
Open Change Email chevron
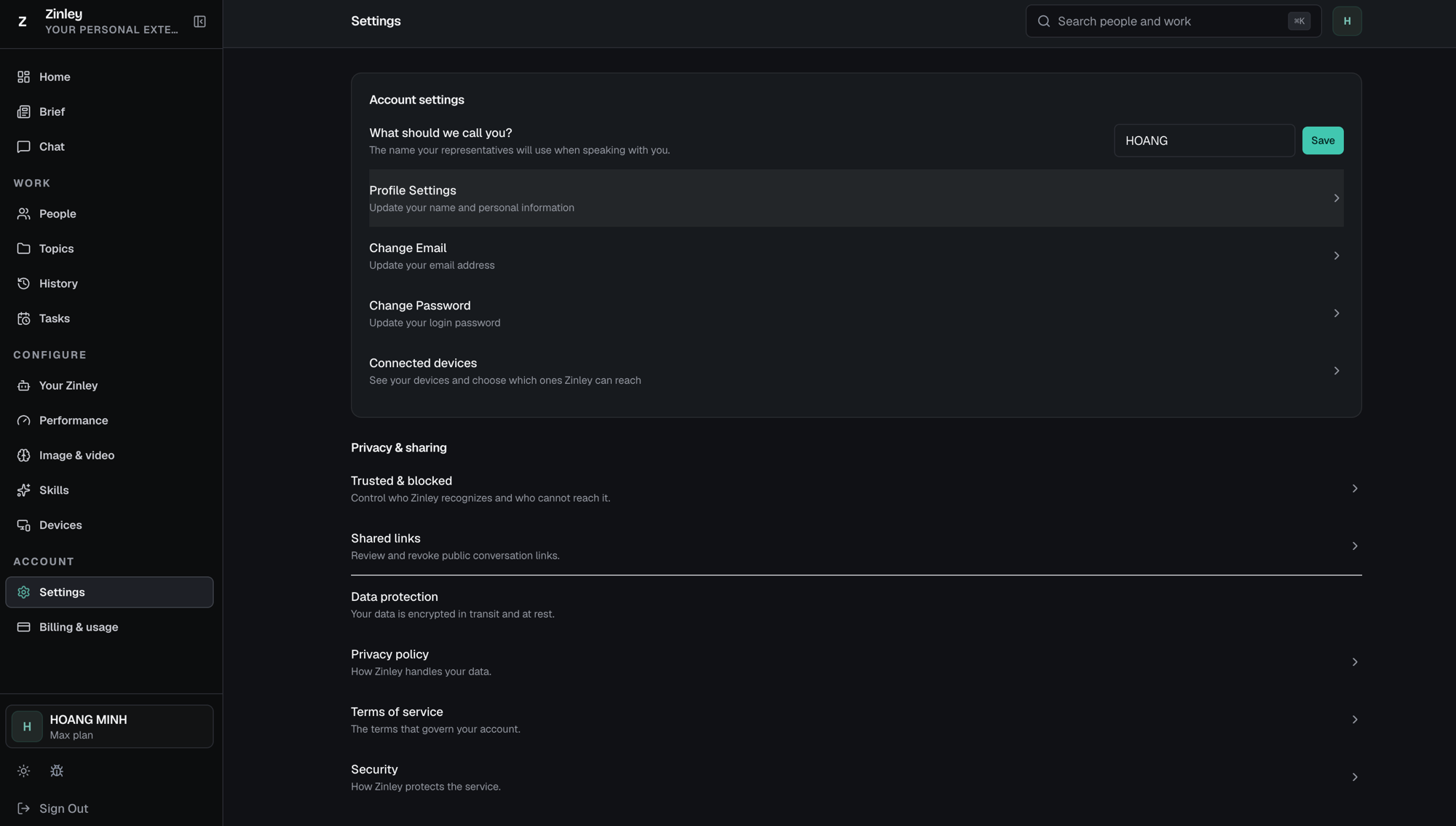point(1336,256)
